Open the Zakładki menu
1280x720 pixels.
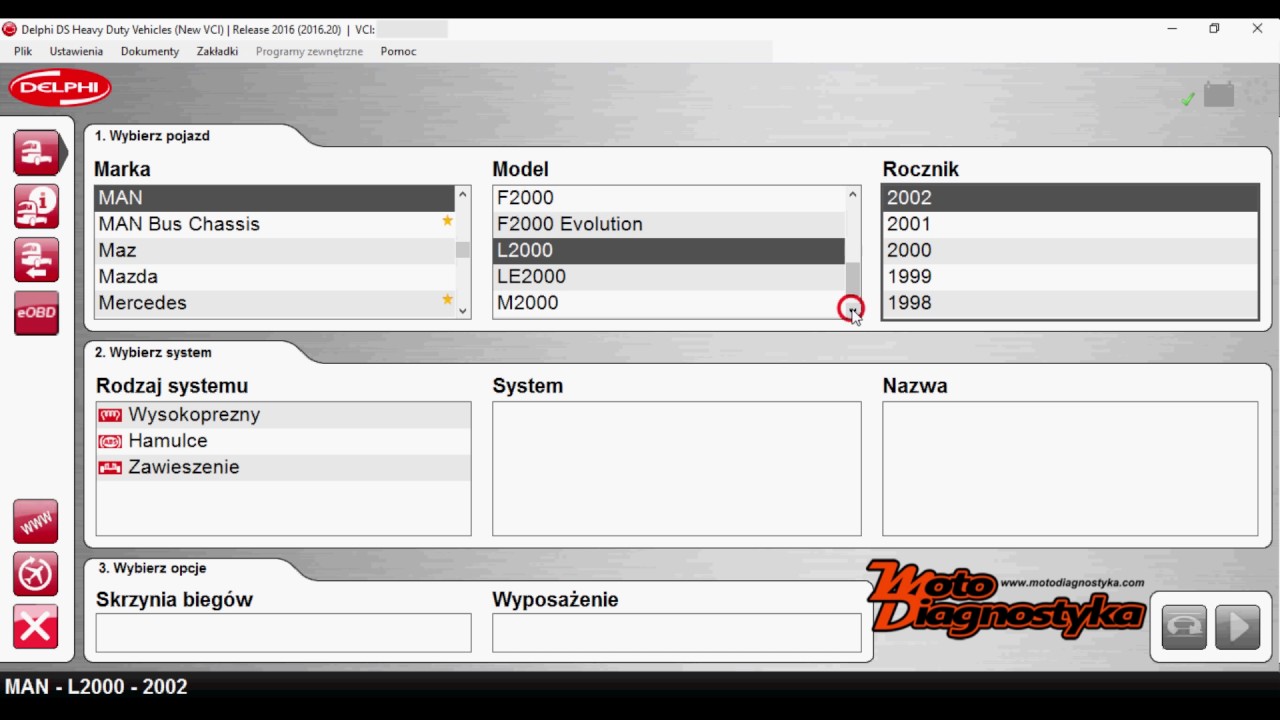(217, 51)
